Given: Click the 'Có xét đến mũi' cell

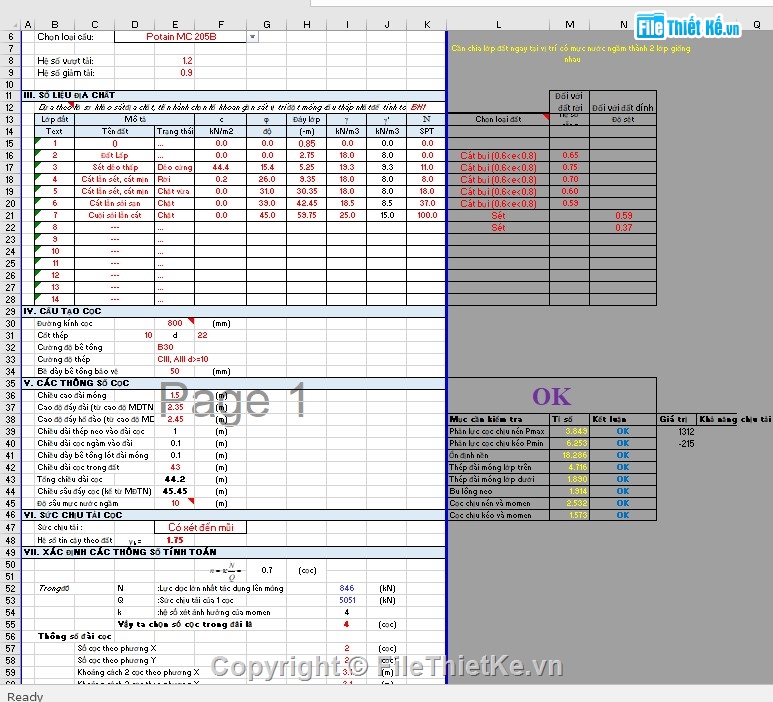Looking at the screenshot, I should [201, 527].
